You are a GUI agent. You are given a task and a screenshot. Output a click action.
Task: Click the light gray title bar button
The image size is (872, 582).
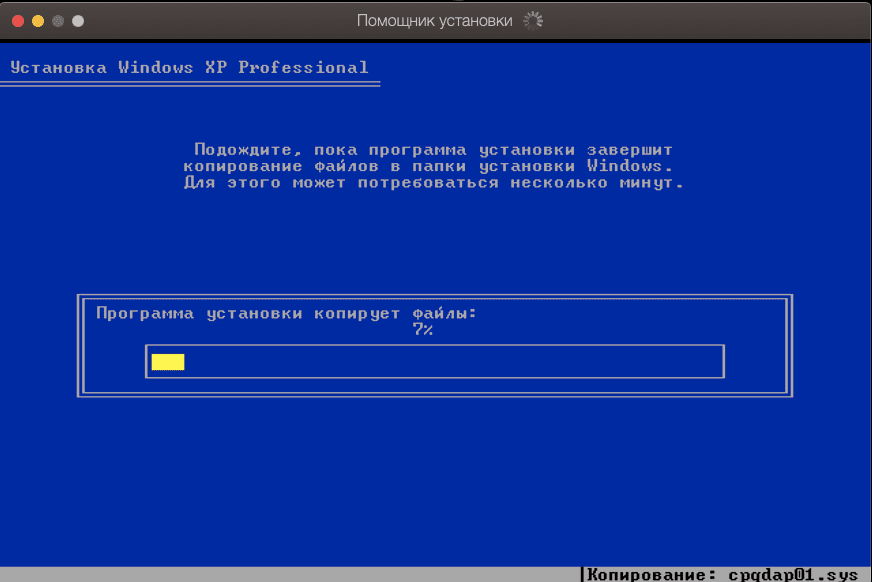tap(78, 21)
